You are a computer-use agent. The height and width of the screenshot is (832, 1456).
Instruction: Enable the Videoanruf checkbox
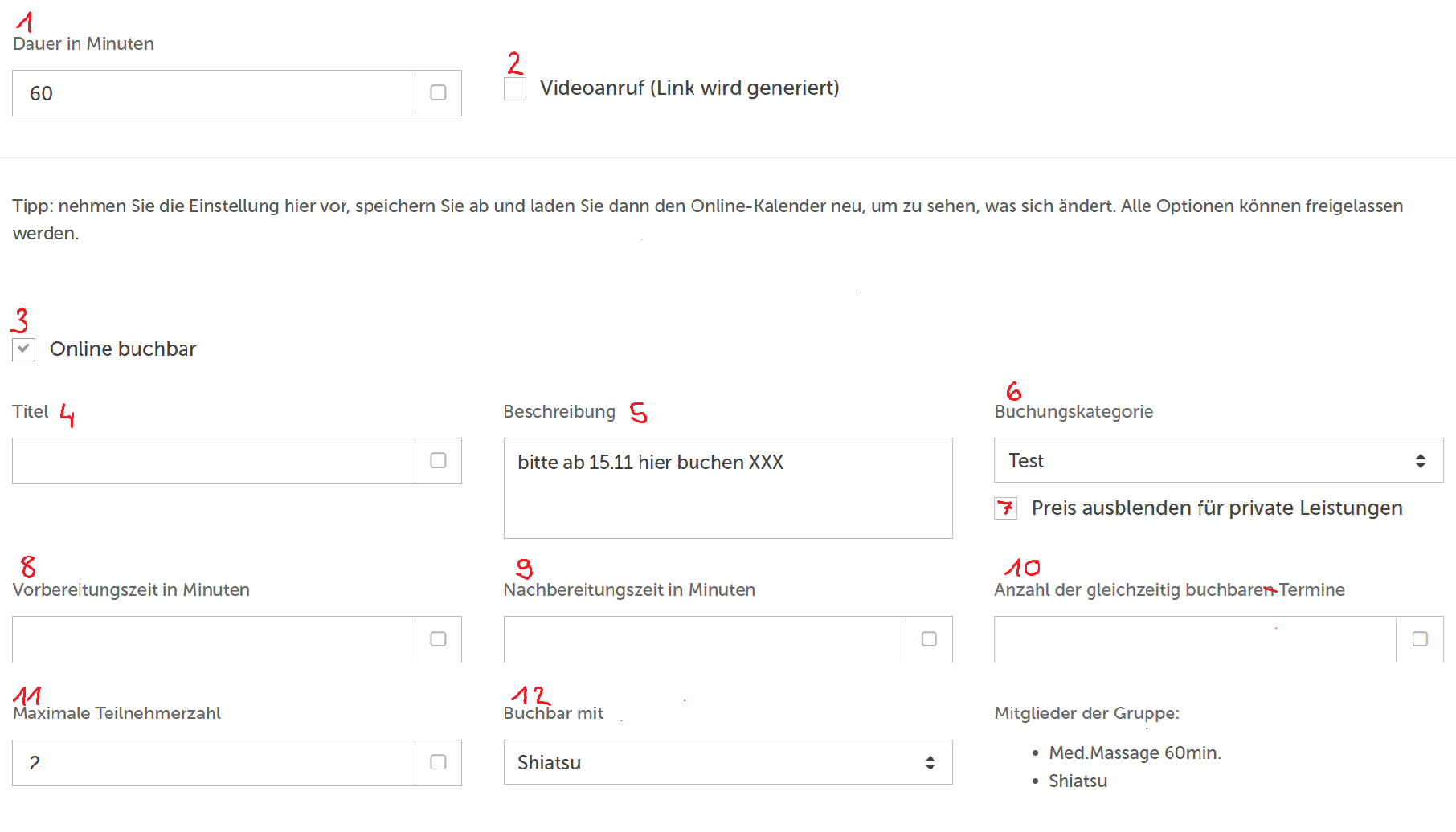515,88
